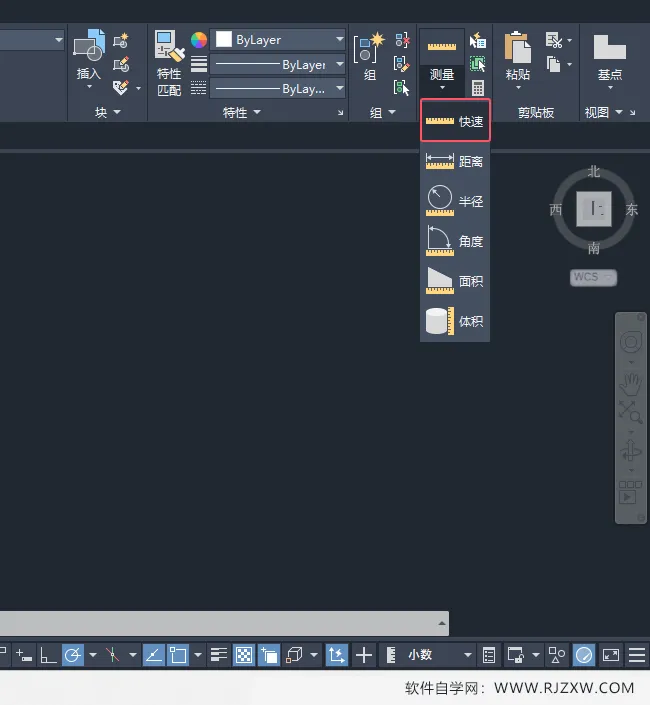Click the Group Edit icon
This screenshot has height=705, width=650.
(402, 64)
